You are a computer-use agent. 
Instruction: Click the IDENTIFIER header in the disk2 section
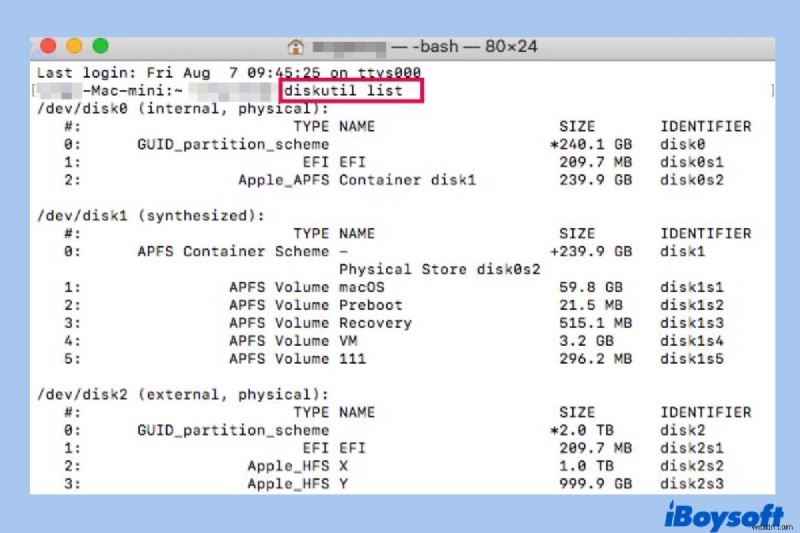(706, 412)
